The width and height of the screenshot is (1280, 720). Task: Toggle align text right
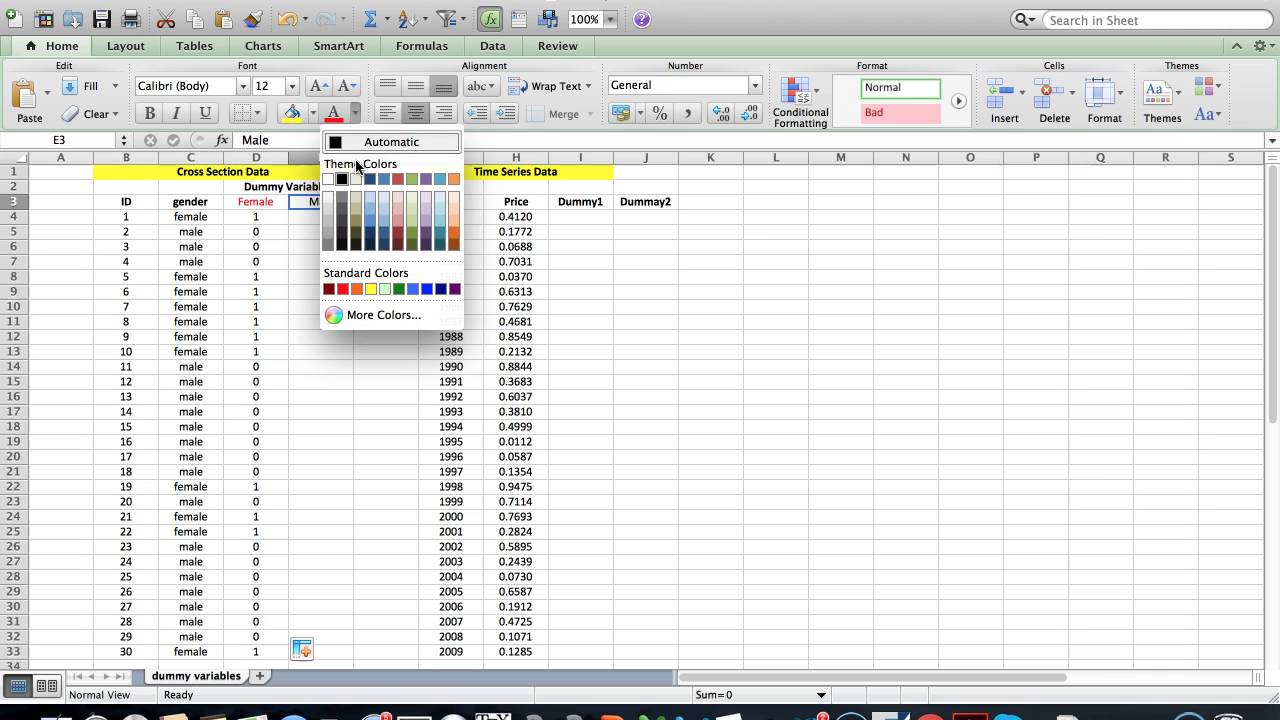click(443, 113)
